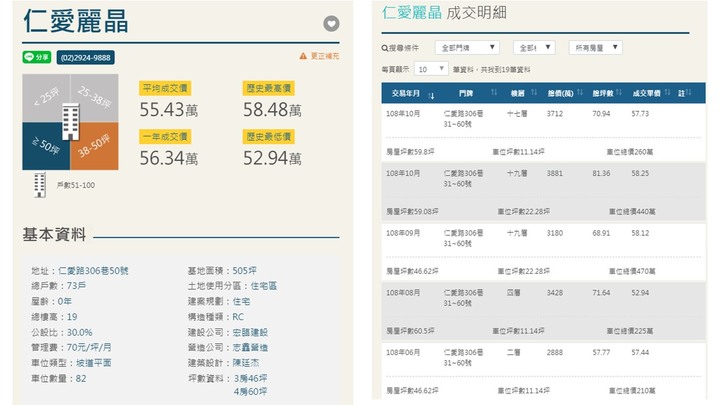Screen dimensions: 720x405
Task: Click the tower icon beside 戶數51-100
Action: click(40, 185)
